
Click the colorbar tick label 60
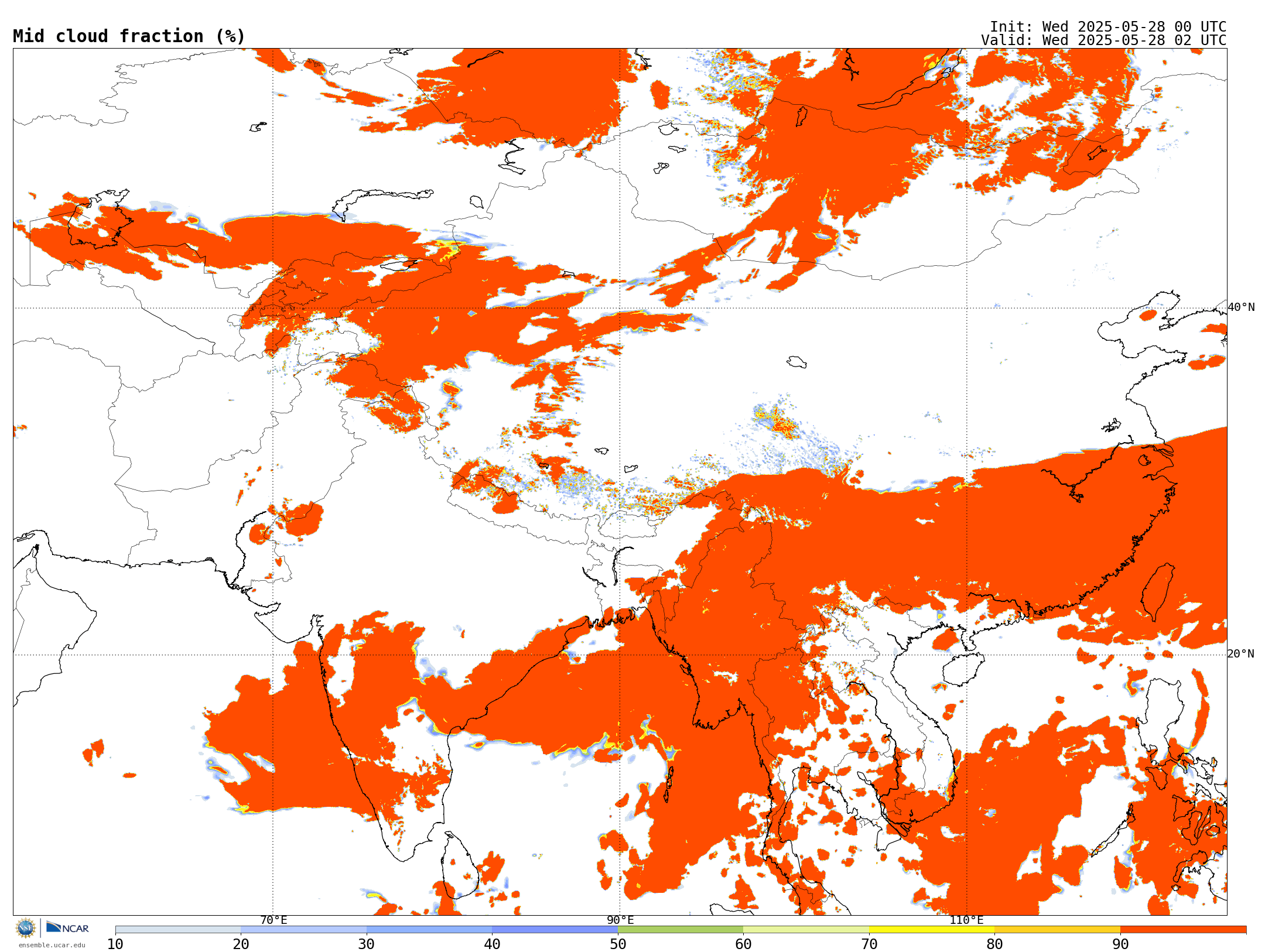pos(743,944)
